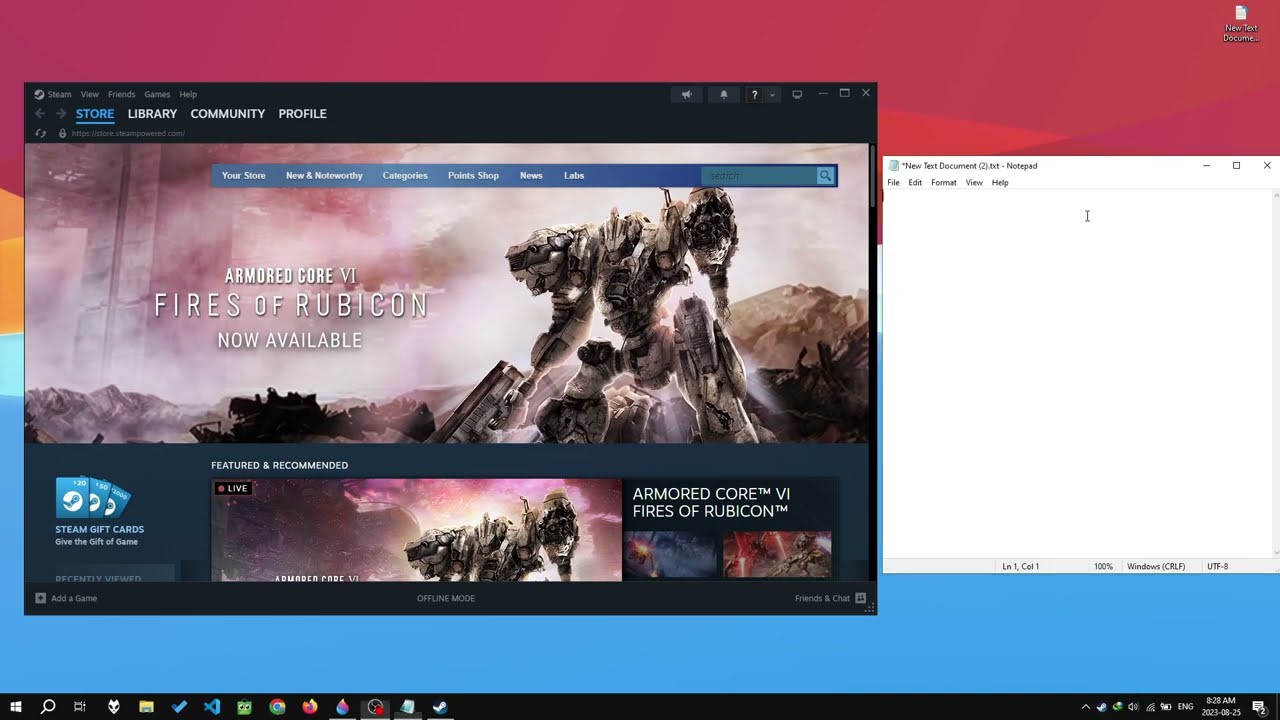Open Windows taskbar search
1280x720 pixels.
48,707
